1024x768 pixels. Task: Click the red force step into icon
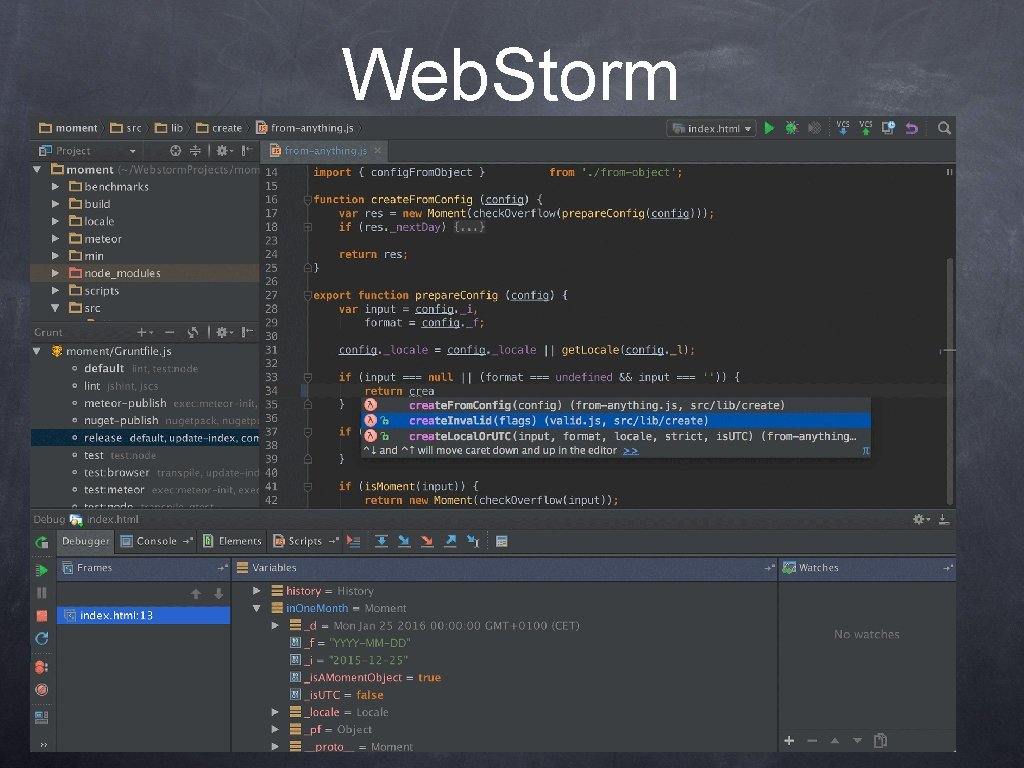click(x=427, y=541)
